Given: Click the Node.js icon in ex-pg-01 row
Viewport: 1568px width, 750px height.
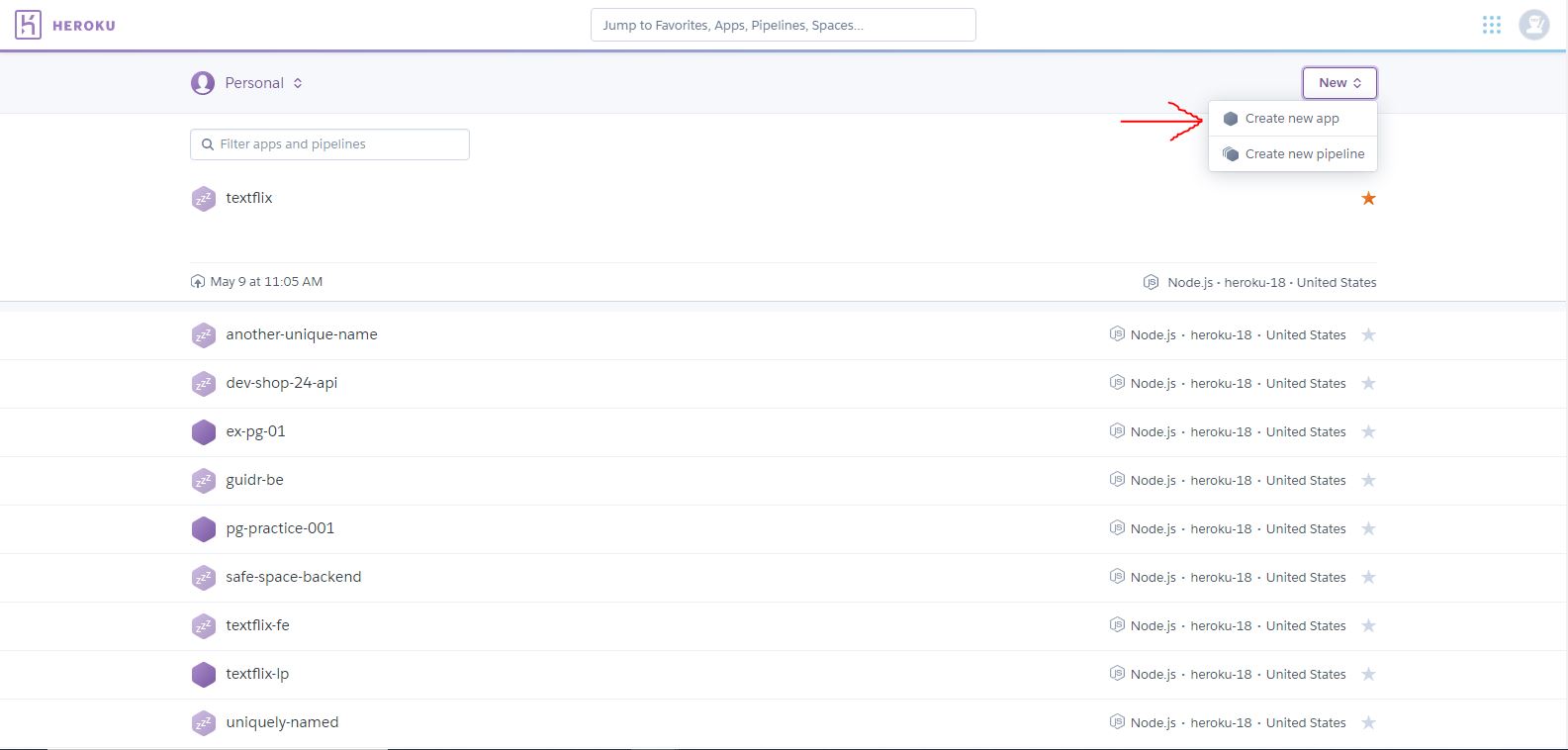Looking at the screenshot, I should click(x=1117, y=431).
